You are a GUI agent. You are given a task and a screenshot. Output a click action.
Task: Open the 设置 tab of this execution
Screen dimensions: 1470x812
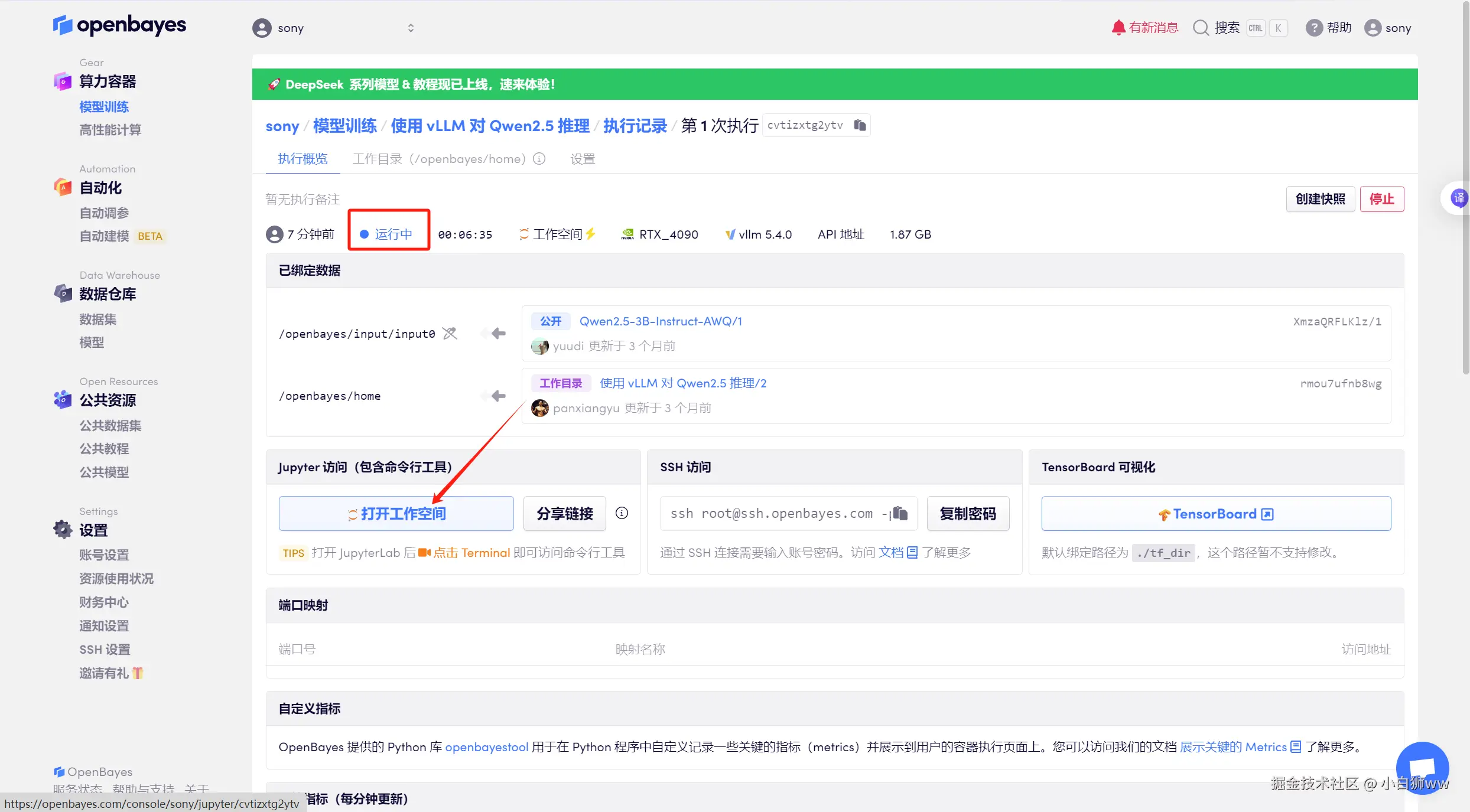pos(583,159)
